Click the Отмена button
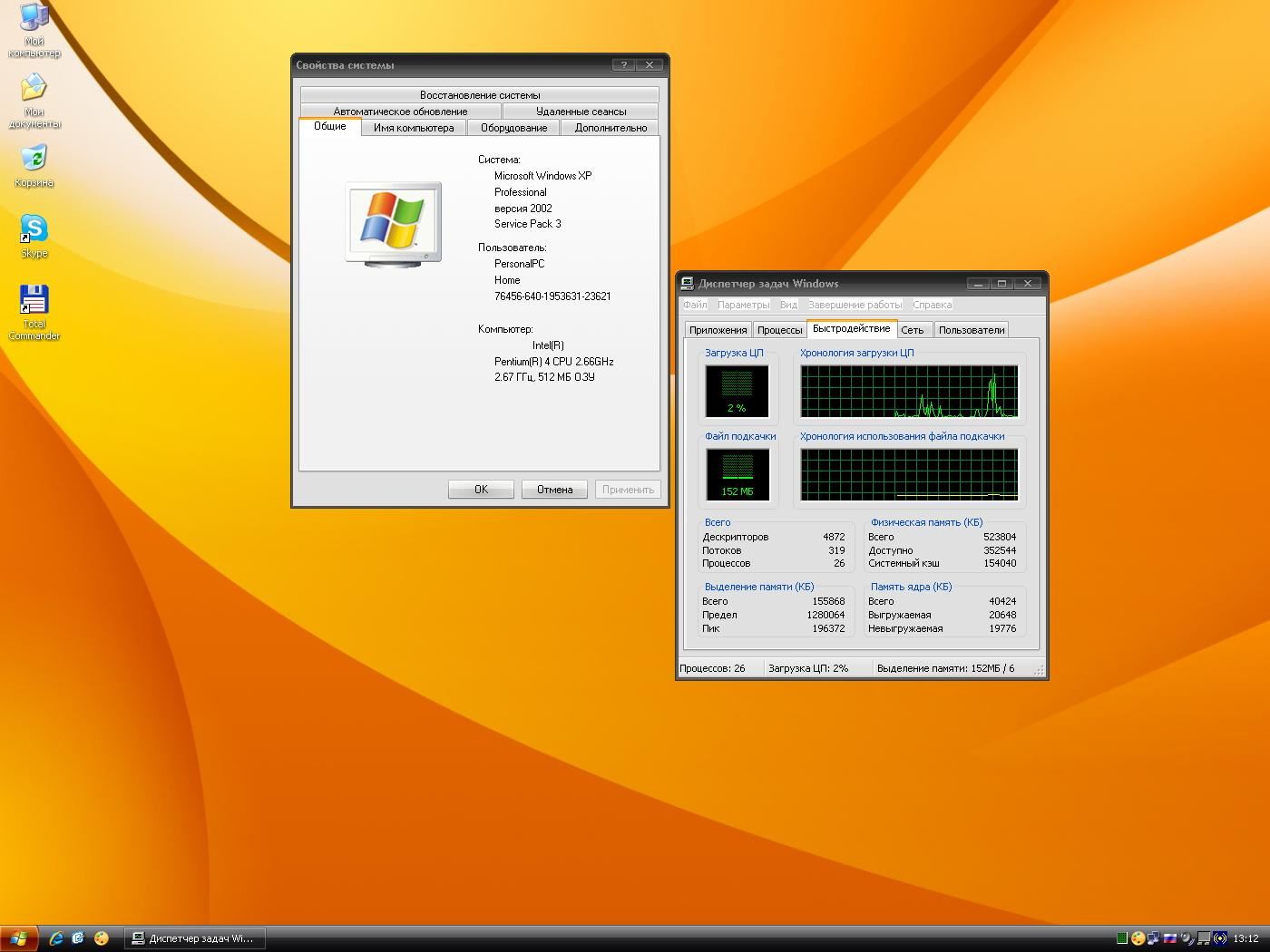This screenshot has width=1270, height=952. coord(554,490)
